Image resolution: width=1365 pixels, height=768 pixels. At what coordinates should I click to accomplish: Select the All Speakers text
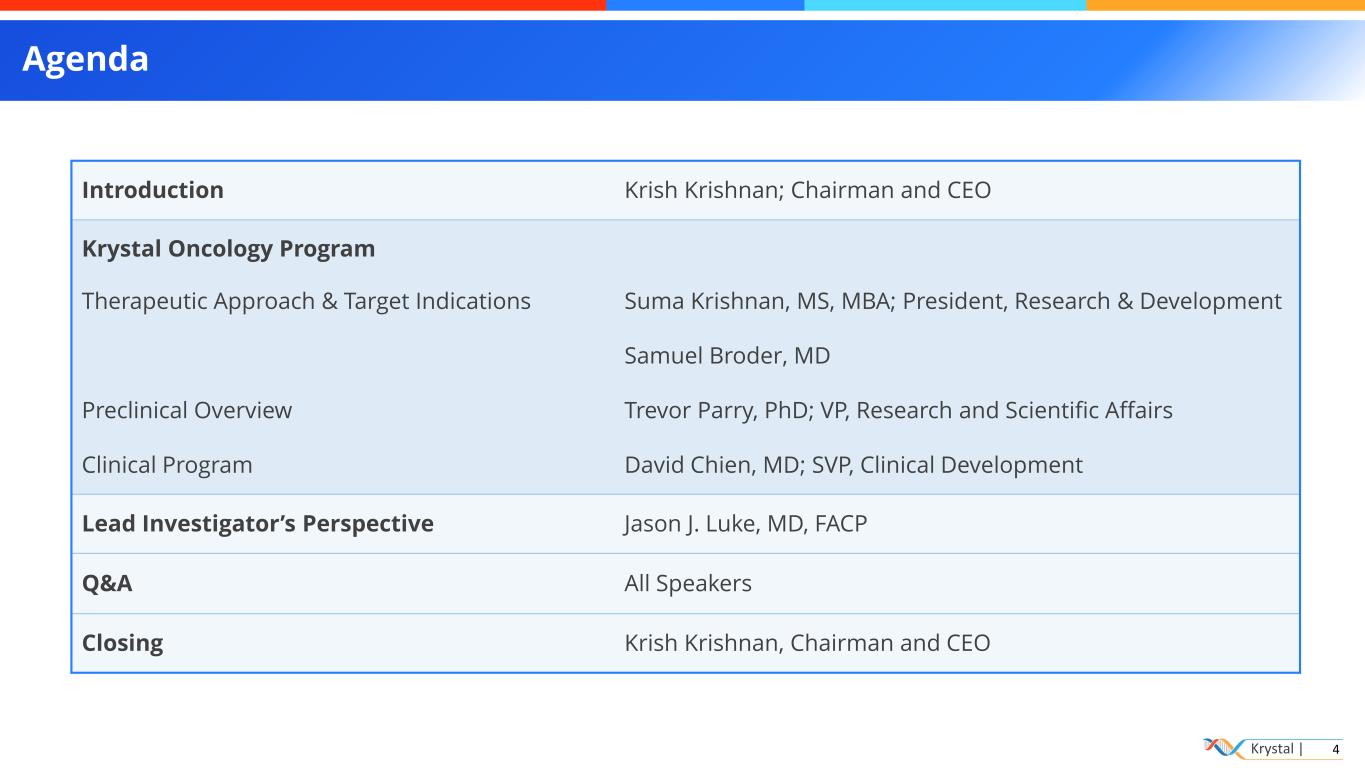click(687, 583)
